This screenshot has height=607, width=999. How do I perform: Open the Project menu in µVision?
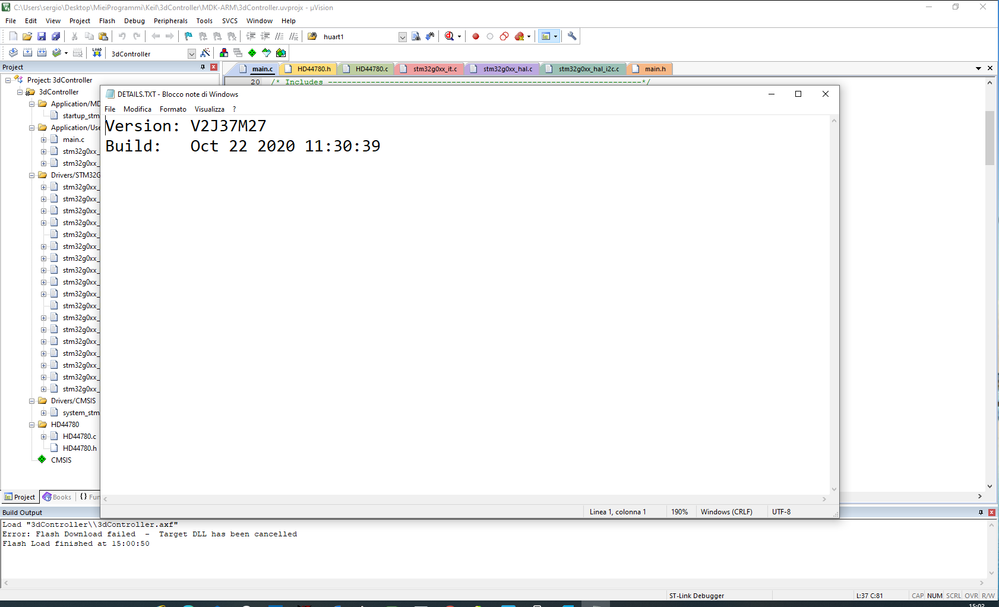pos(80,21)
